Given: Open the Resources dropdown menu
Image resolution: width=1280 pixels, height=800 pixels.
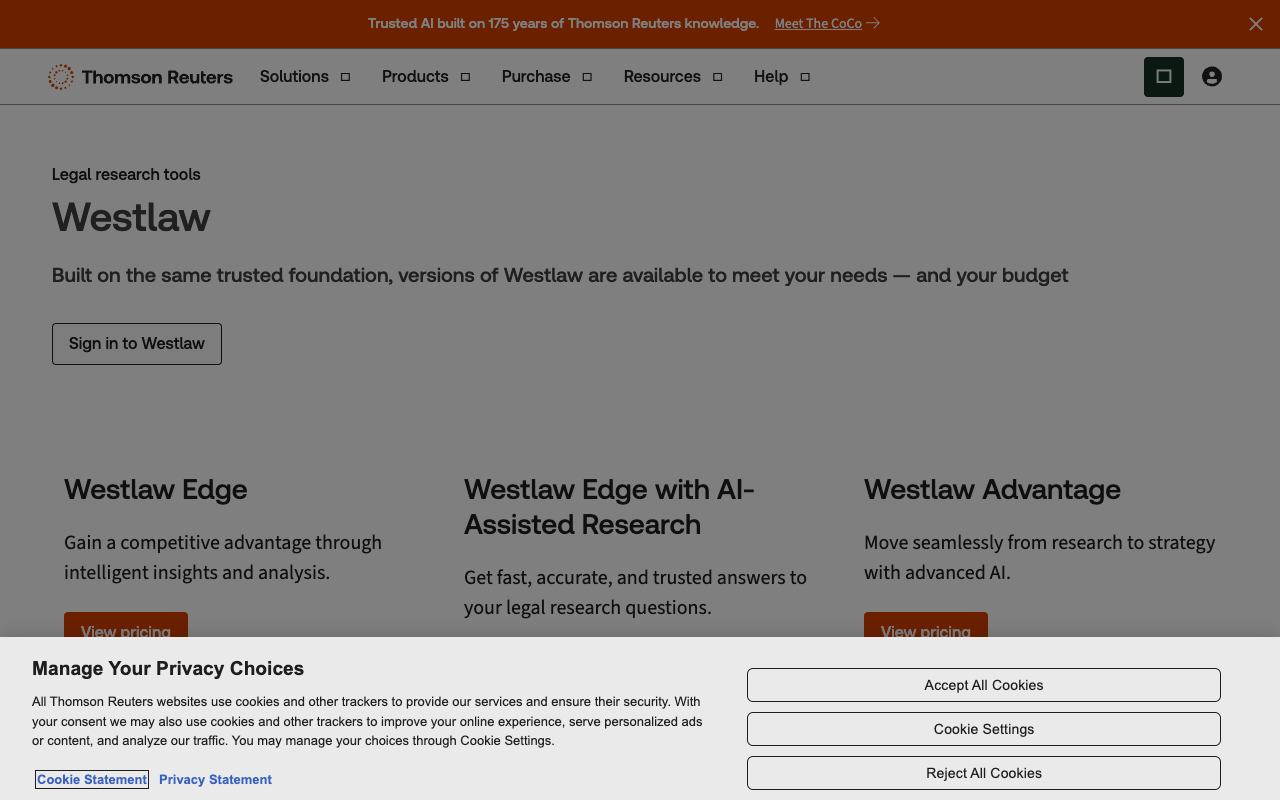Looking at the screenshot, I should pyautogui.click(x=673, y=77).
